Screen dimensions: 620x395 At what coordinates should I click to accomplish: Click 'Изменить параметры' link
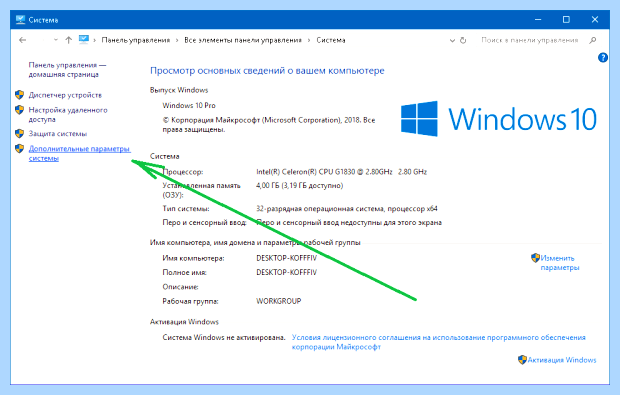pyautogui.click(x=560, y=263)
